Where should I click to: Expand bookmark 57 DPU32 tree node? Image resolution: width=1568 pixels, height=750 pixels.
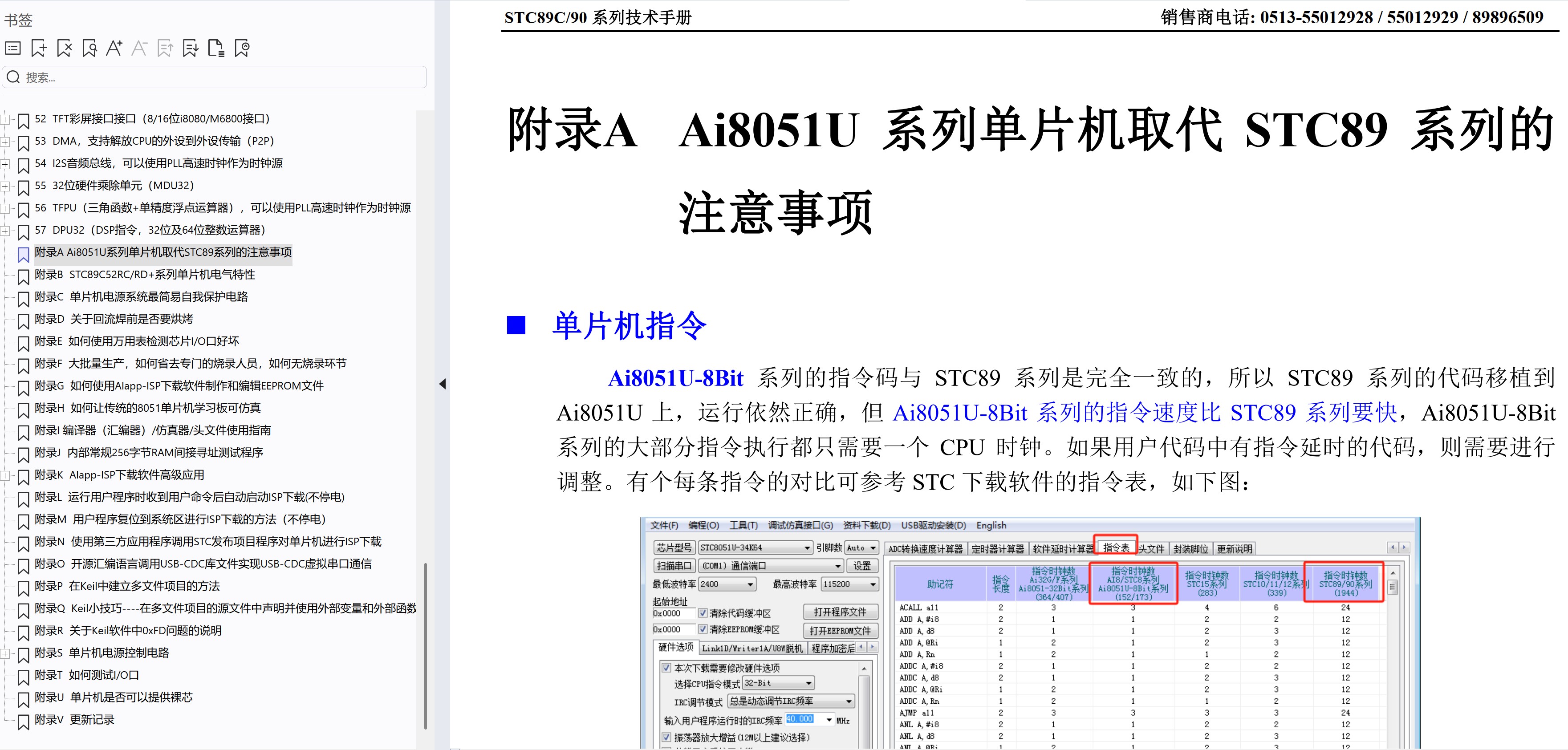[x=5, y=231]
